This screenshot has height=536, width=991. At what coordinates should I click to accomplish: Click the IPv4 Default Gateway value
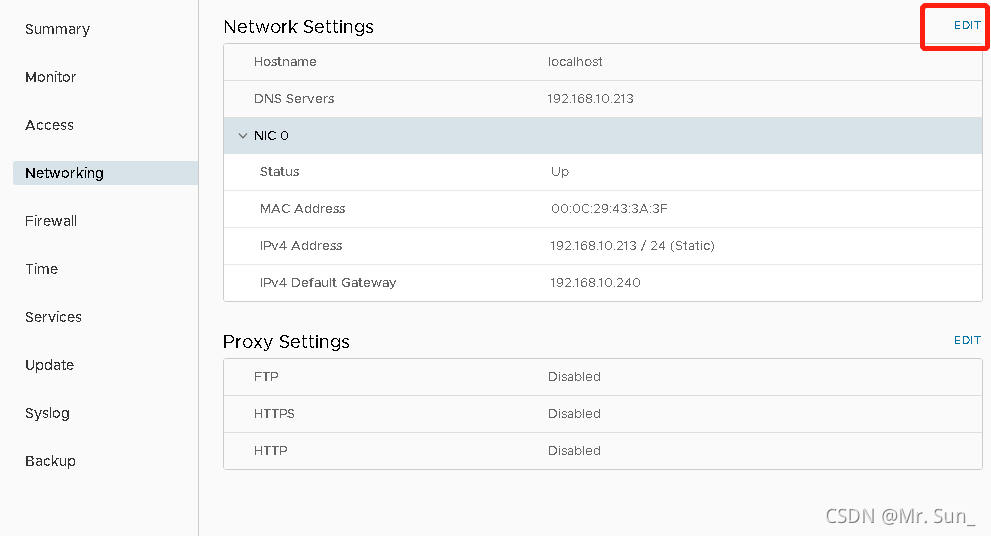595,283
